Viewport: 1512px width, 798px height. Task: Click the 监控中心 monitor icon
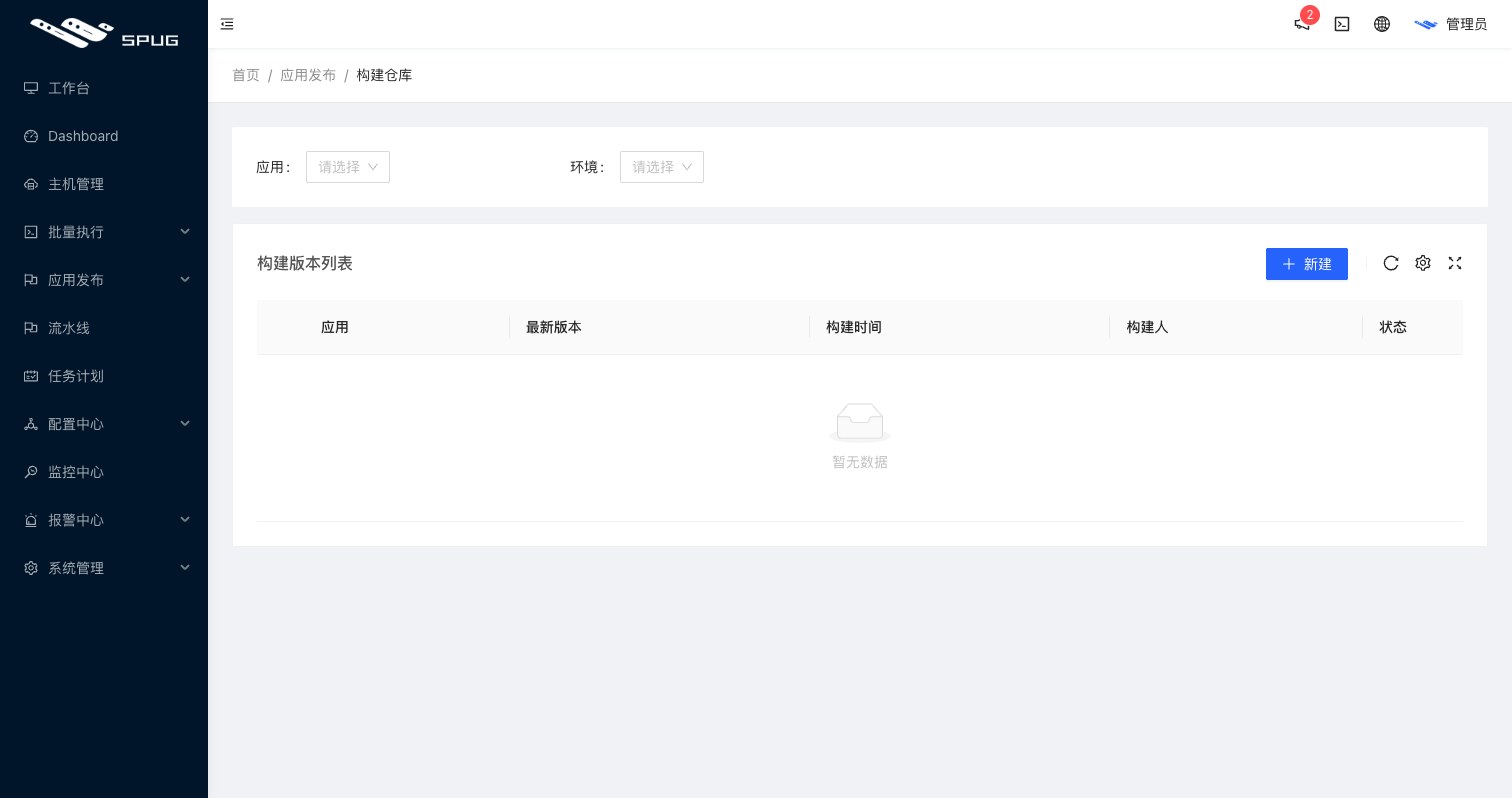click(x=31, y=472)
